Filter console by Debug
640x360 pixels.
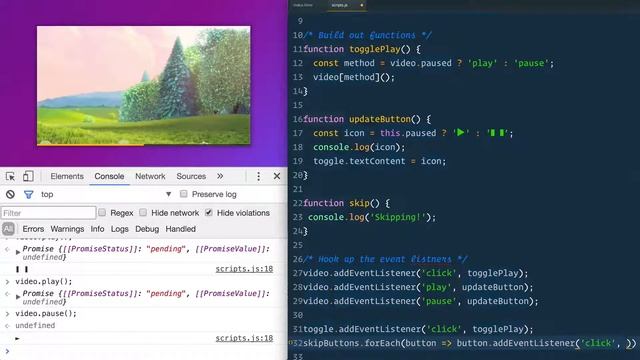(147, 229)
